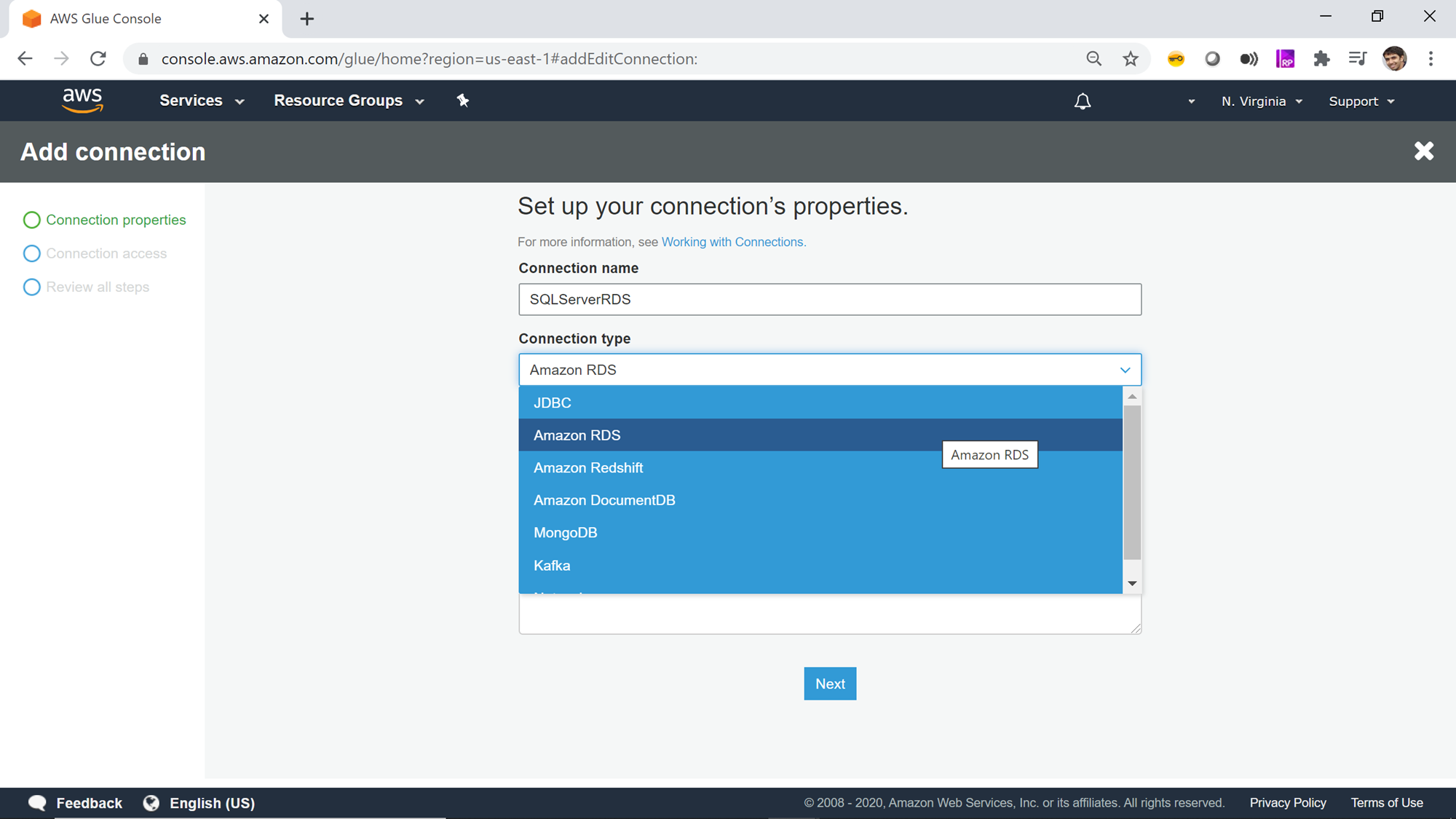The width and height of the screenshot is (1456, 819).
Task: Open the notifications bell icon
Action: [x=1083, y=101]
